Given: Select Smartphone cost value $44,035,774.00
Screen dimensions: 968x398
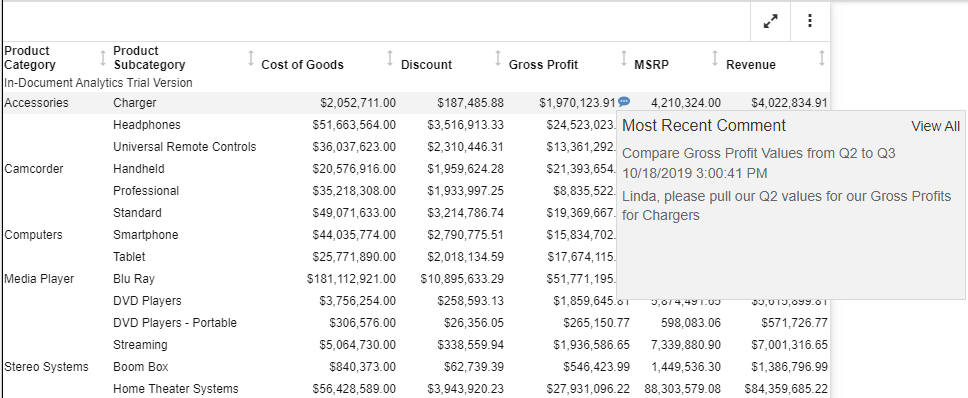Looking at the screenshot, I should pyautogui.click(x=354, y=235).
